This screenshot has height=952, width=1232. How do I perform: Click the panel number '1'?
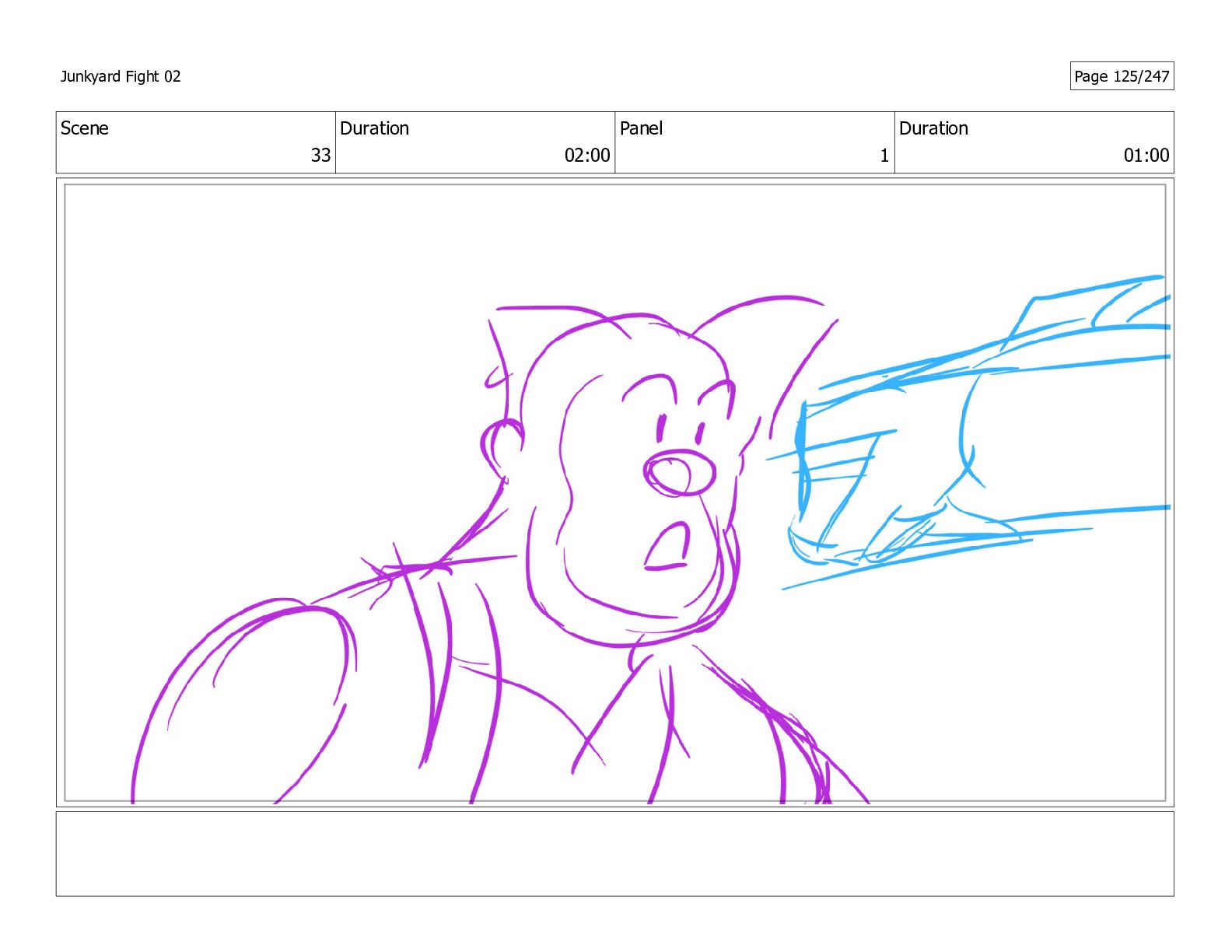click(884, 156)
